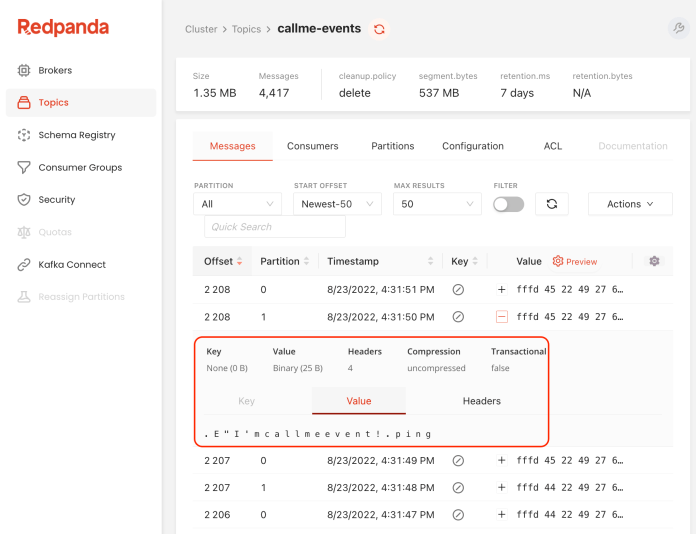Viewport: 696px width, 534px height.
Task: Open the Max Results dropdown
Action: pyautogui.click(x=437, y=204)
